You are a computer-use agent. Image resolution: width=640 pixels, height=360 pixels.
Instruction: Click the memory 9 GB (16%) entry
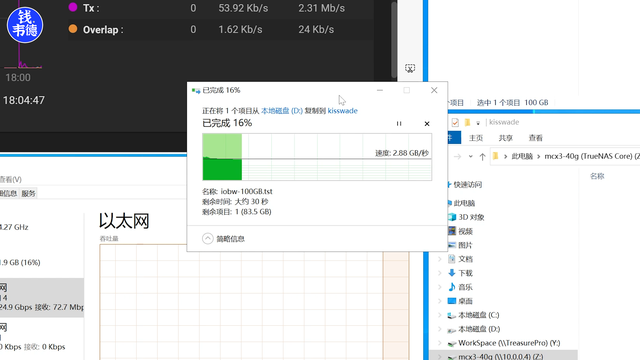coord(20,262)
